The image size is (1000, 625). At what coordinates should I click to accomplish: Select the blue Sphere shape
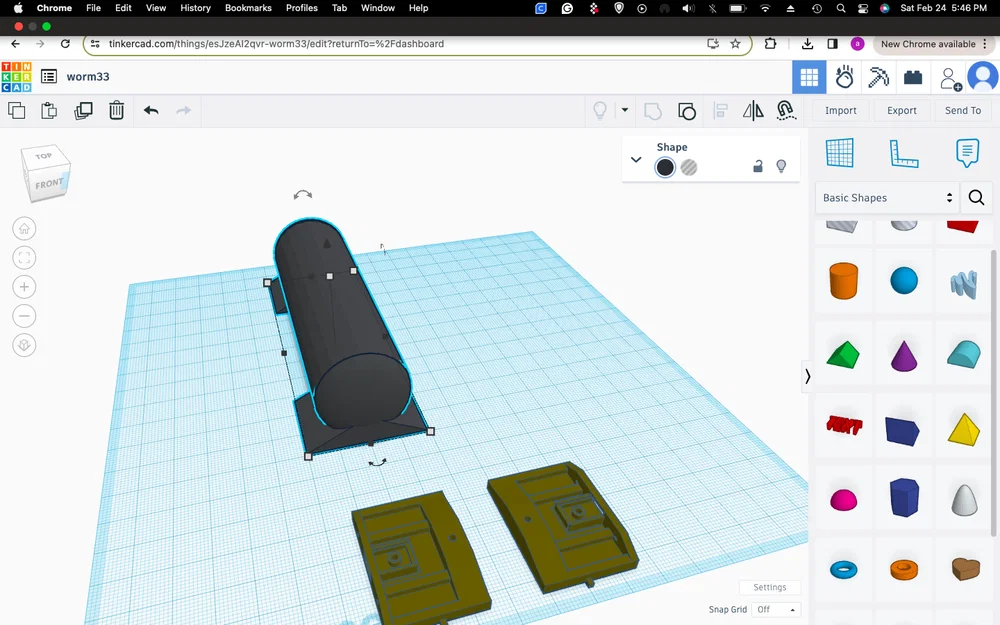904,281
